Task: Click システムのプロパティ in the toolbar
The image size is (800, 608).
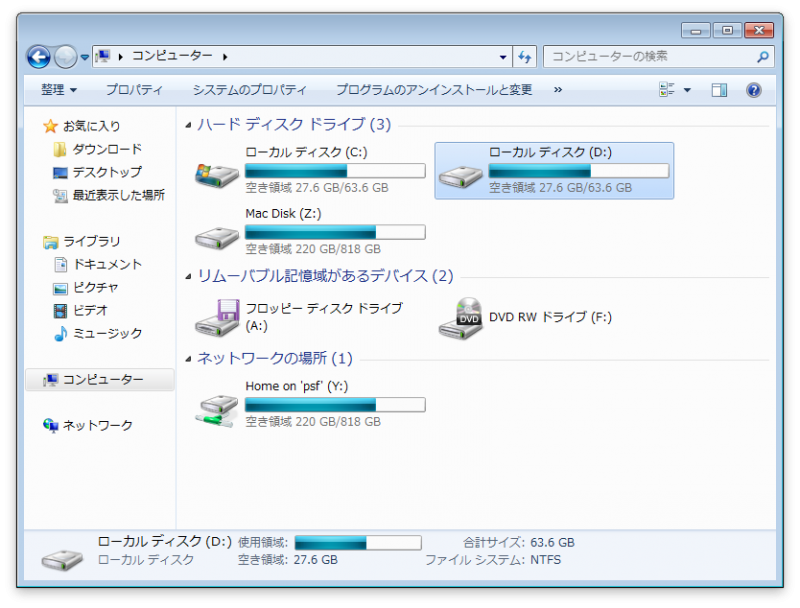Action: tap(249, 90)
